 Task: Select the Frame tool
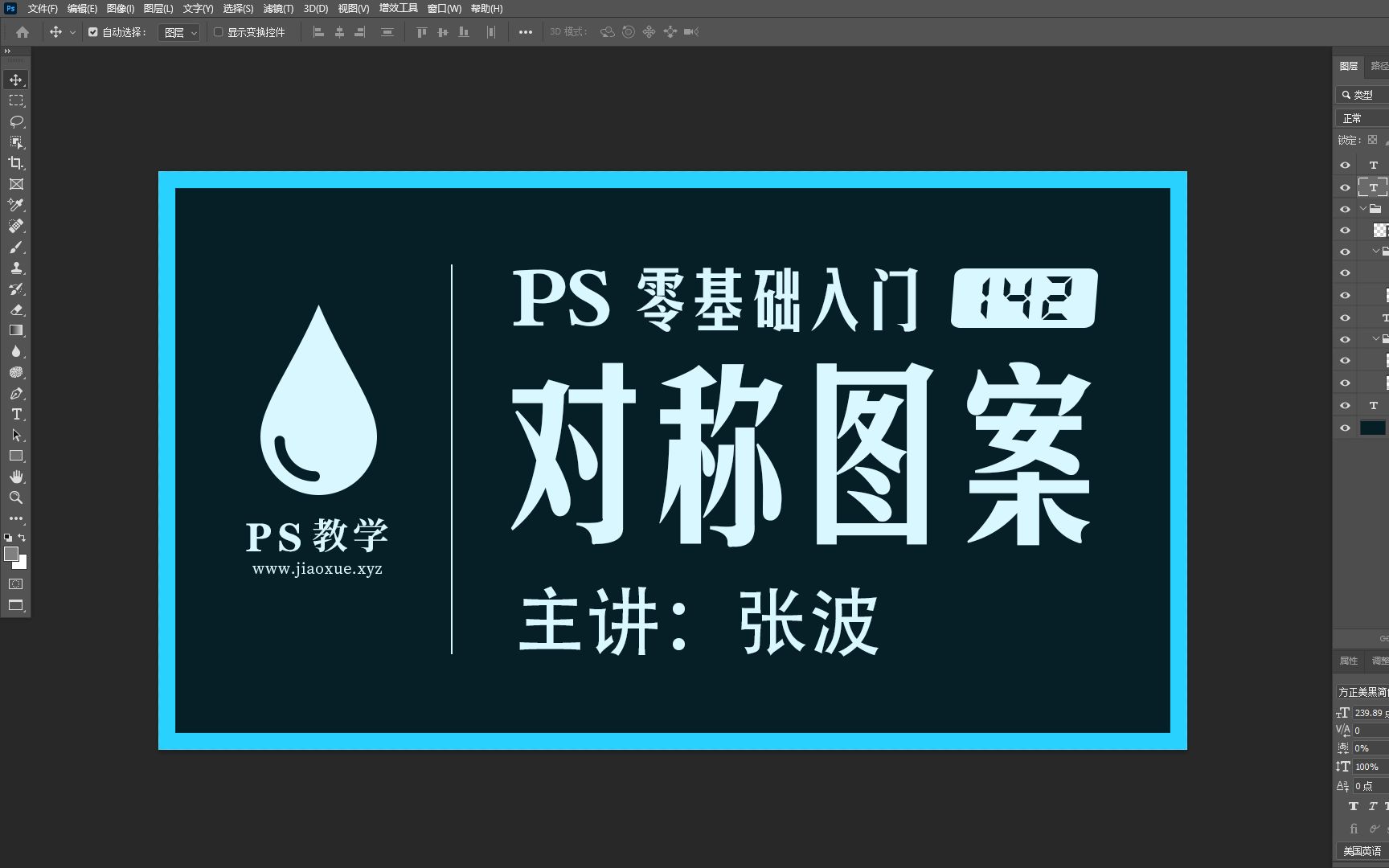pos(16,184)
